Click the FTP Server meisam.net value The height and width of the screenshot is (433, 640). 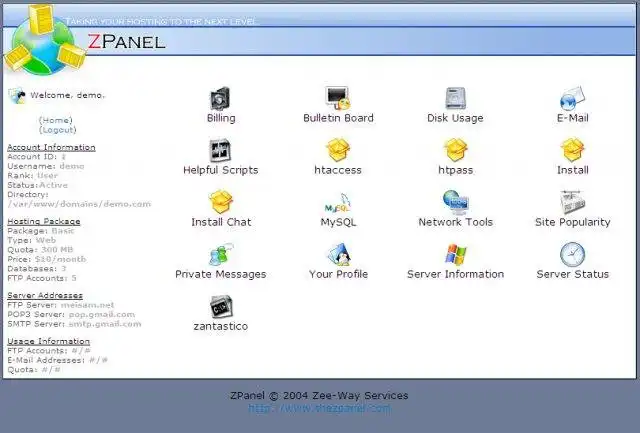coord(87,305)
